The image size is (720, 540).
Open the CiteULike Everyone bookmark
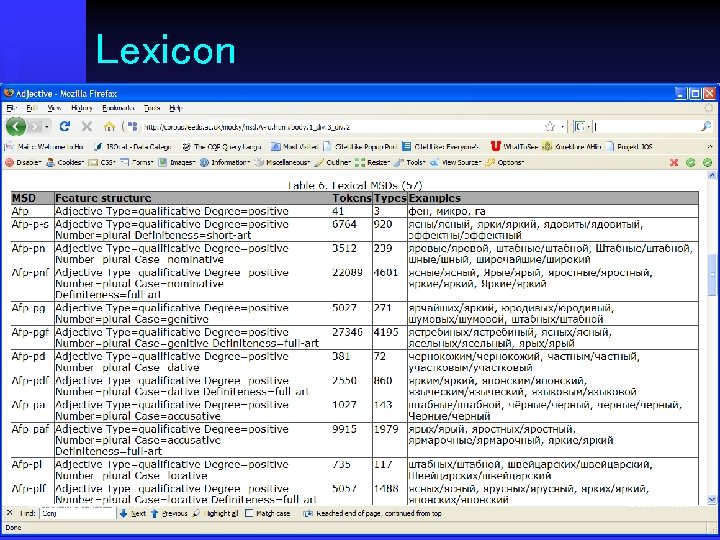click(x=441, y=146)
